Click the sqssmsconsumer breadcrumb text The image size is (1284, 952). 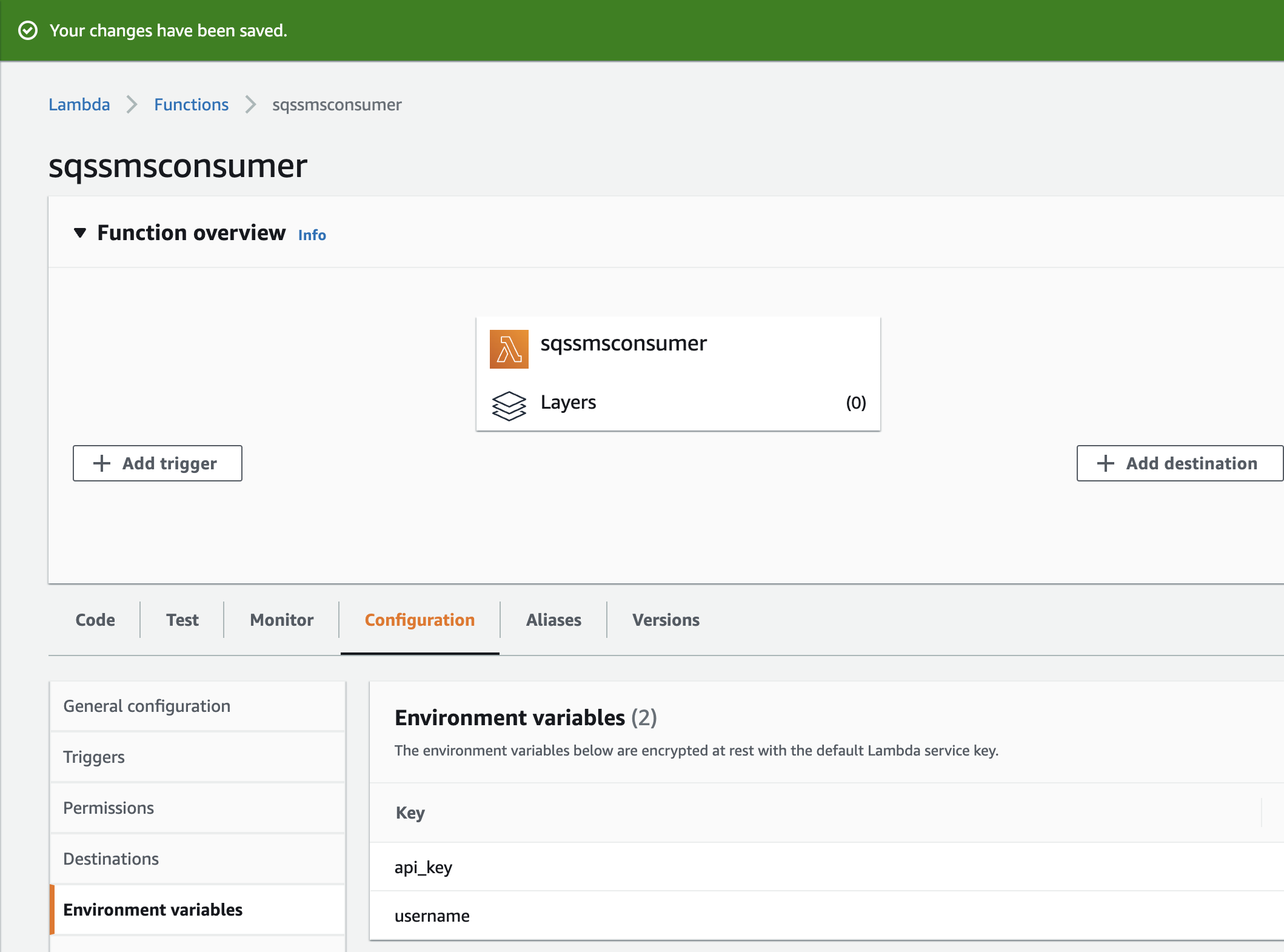tap(336, 104)
